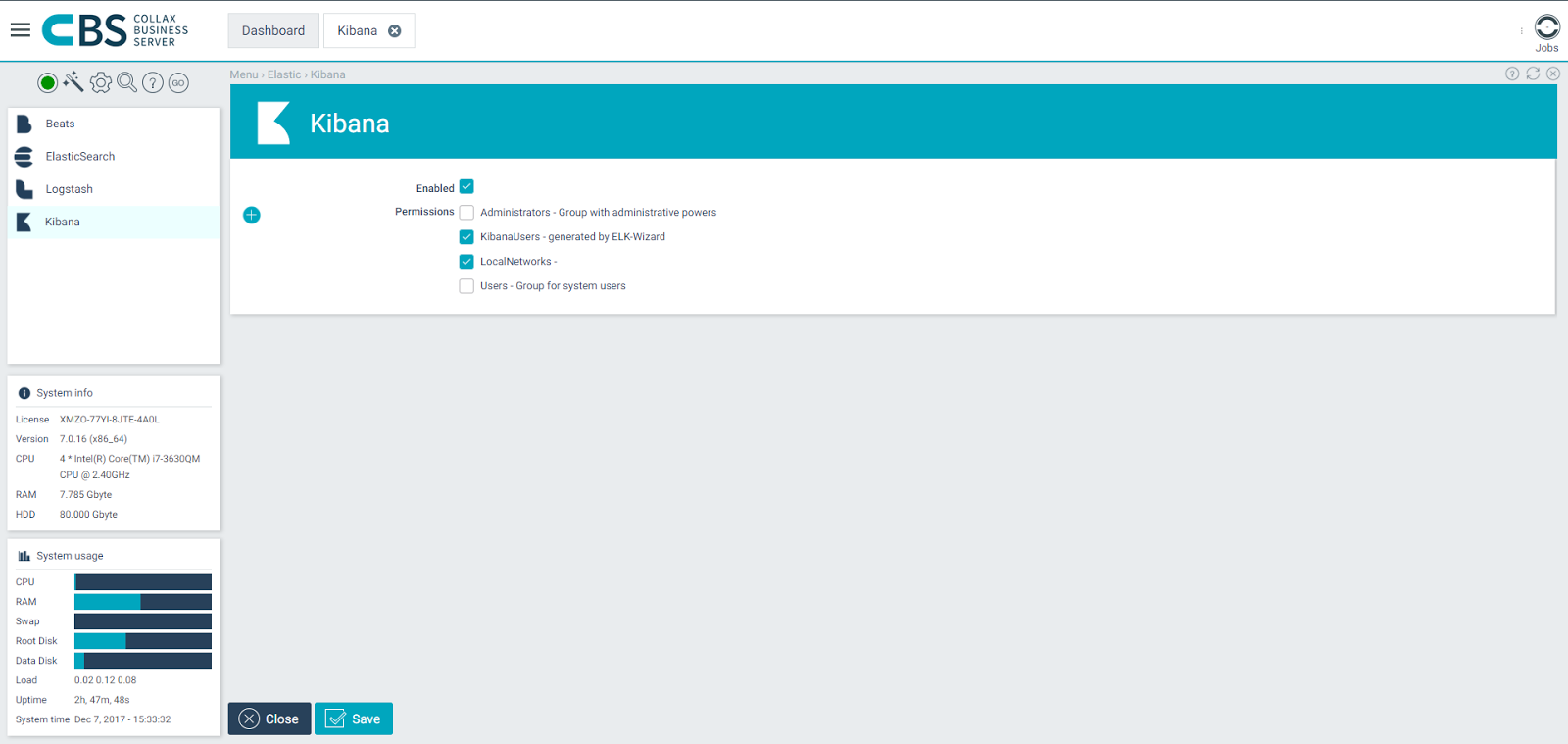Screen dimensions: 1568x744
Task: Click the CPU model Intel Core i7-3630QM text
Action: click(129, 467)
